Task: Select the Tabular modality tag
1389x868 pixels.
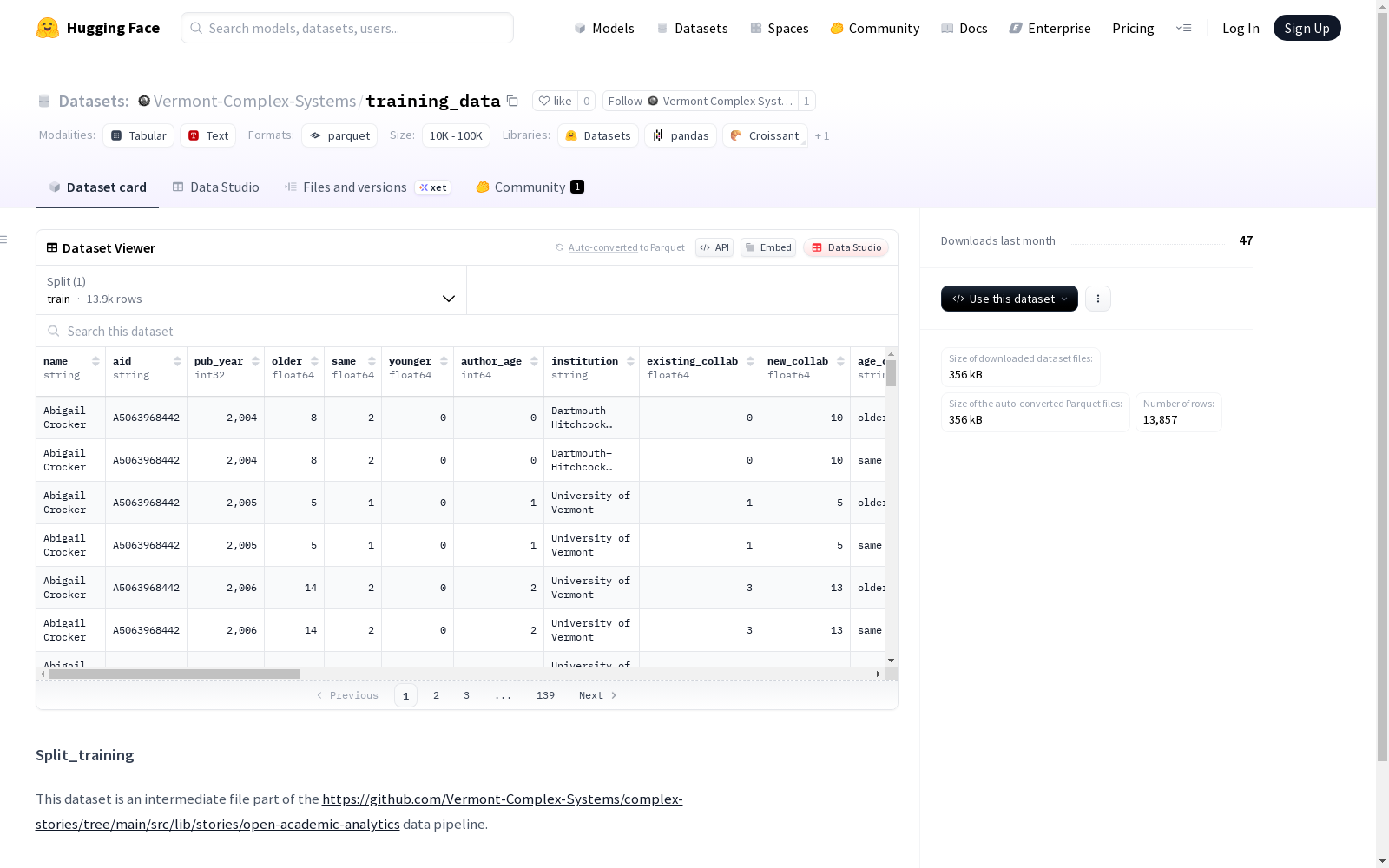Action: 139,135
